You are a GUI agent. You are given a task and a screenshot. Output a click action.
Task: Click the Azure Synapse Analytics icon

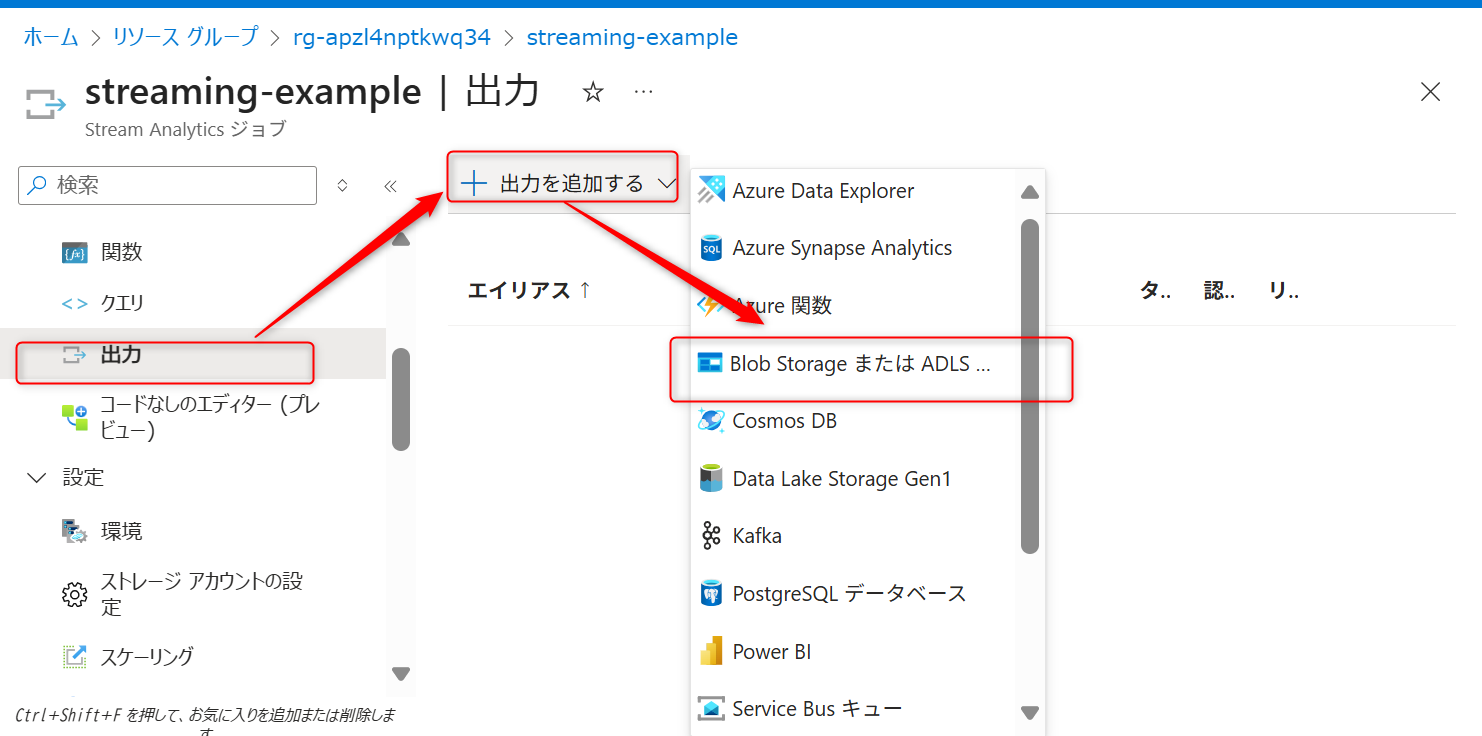point(711,248)
